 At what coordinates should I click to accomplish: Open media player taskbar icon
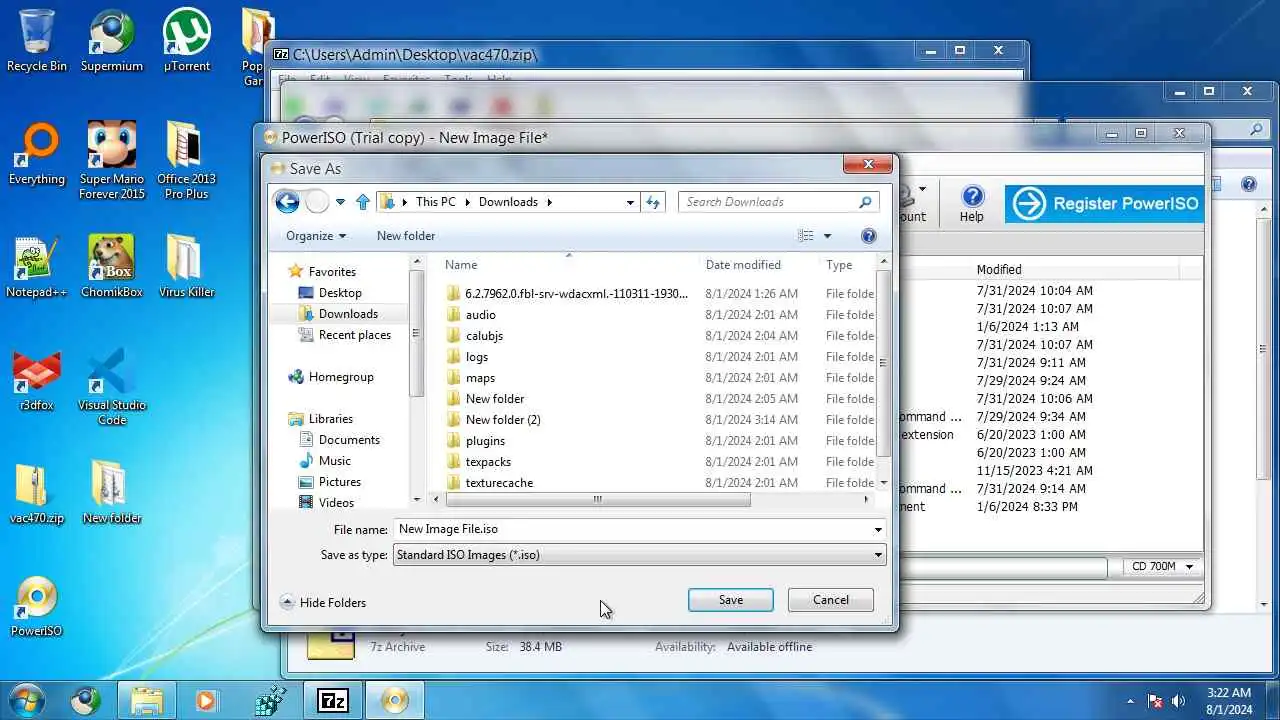tap(205, 700)
